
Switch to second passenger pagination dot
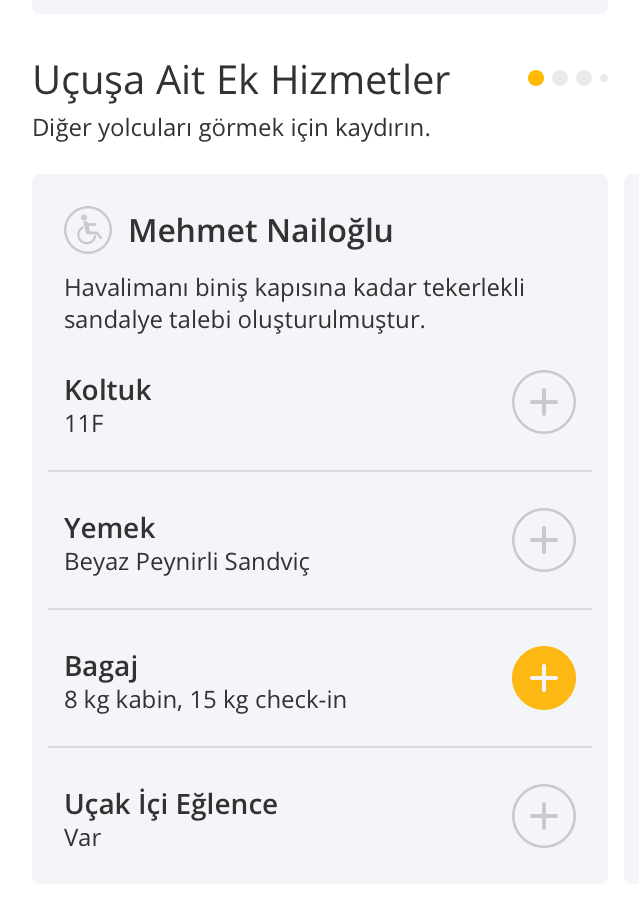coord(560,78)
